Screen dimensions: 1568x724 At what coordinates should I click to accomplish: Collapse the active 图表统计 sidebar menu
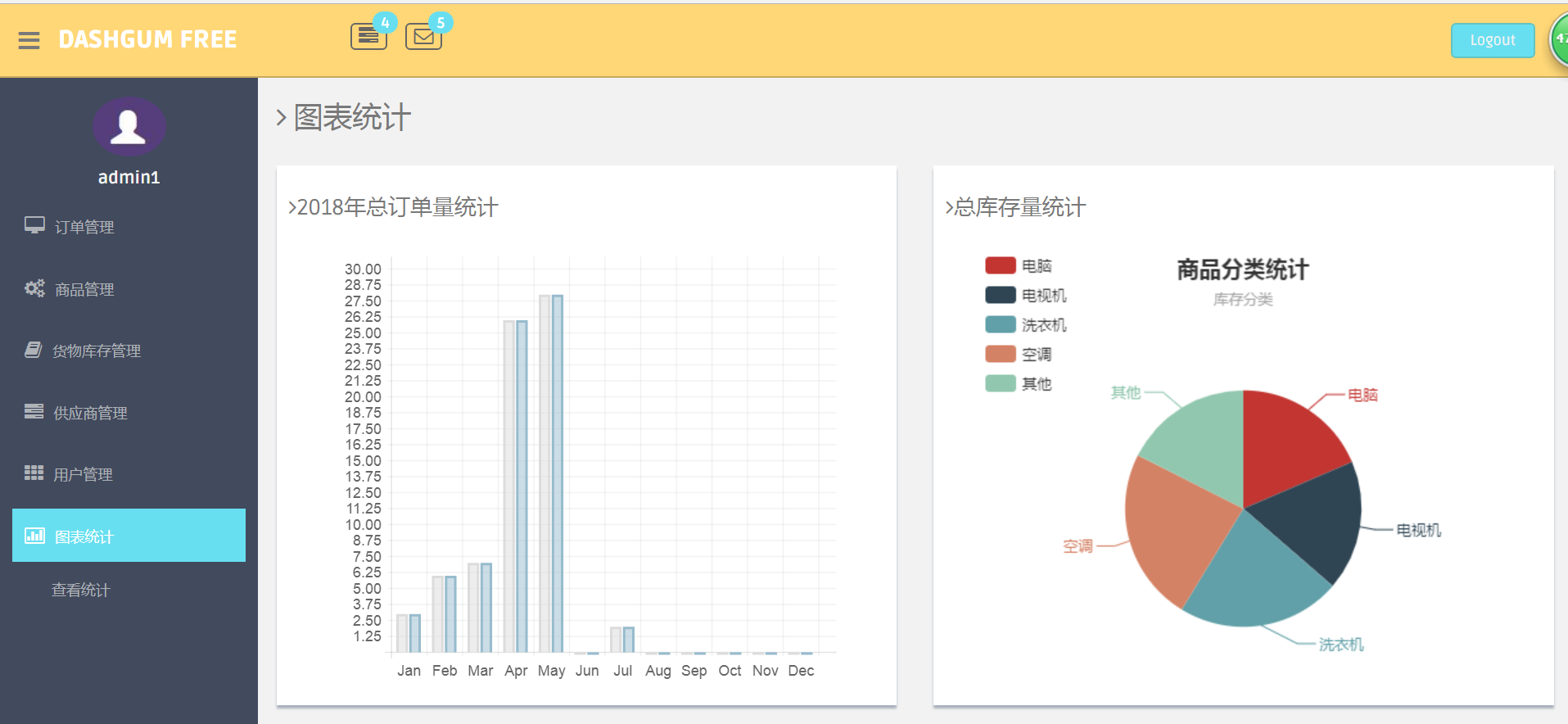[129, 536]
